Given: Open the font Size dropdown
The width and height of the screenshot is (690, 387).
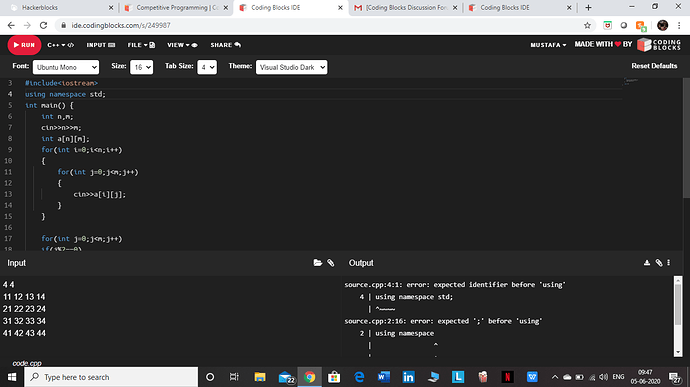Looking at the screenshot, I should 141,67.
